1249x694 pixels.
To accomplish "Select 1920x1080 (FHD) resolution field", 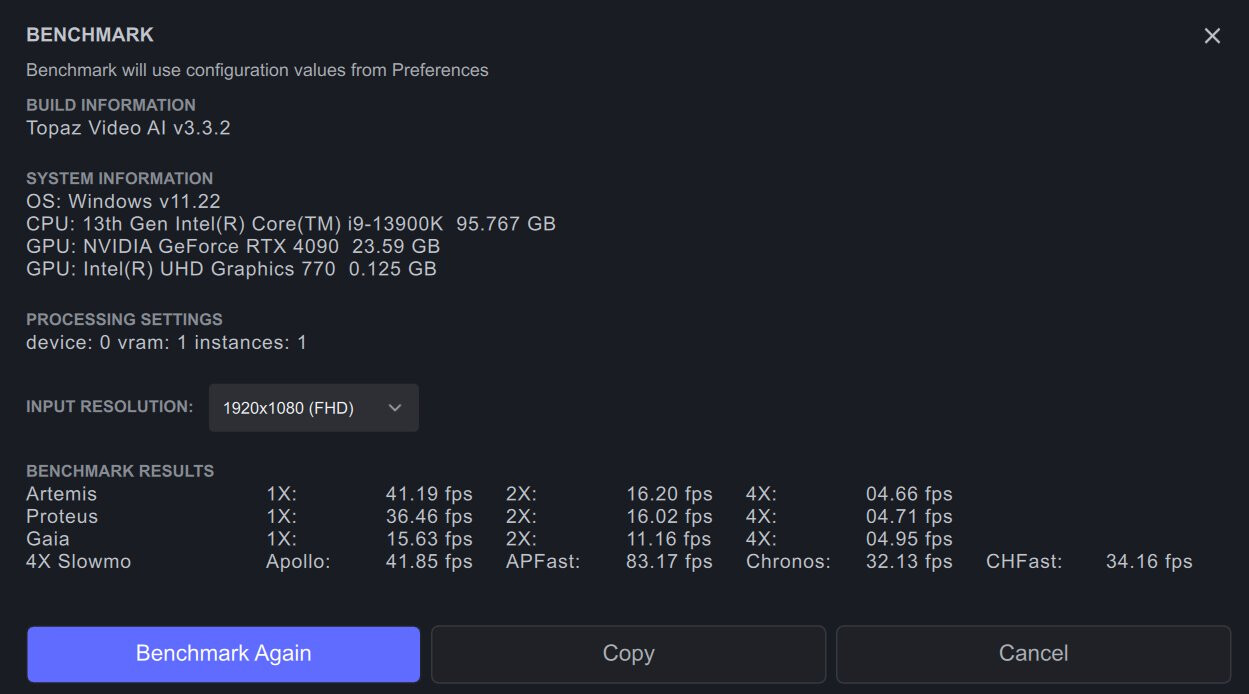I will pyautogui.click(x=290, y=407).
